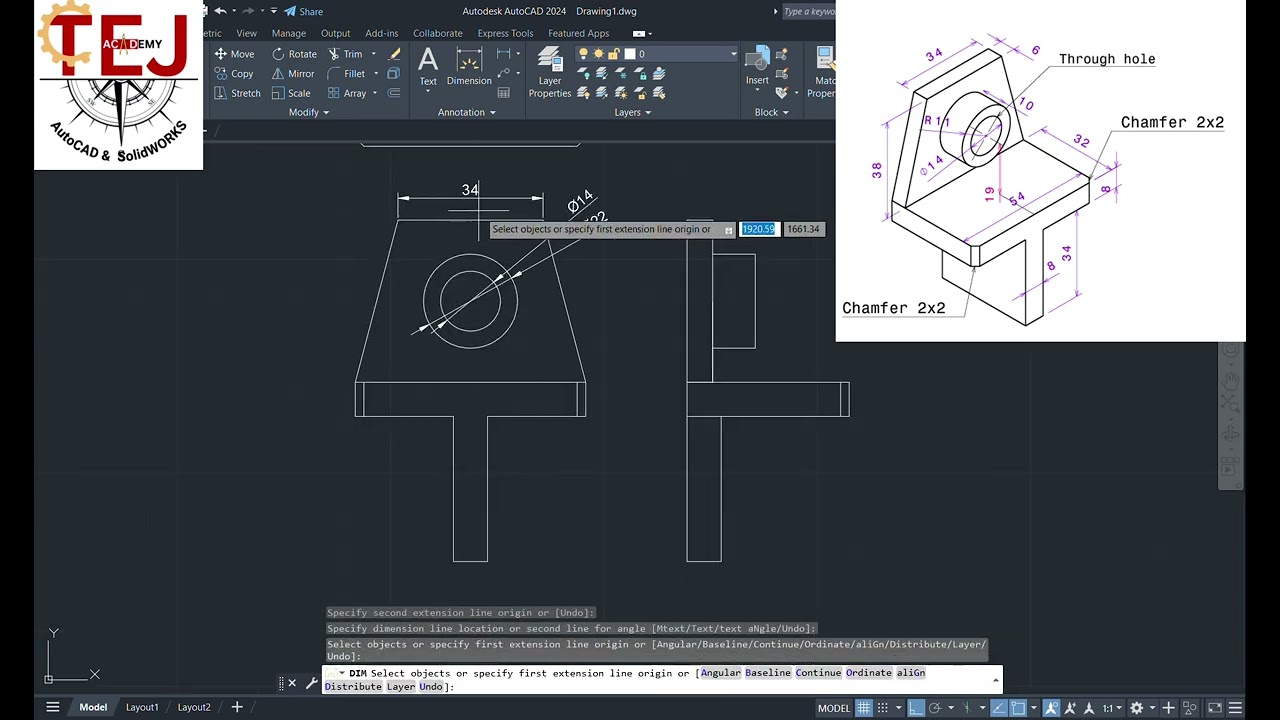Choose the Baseline command option
Viewport: 1280px width, 720px height.
(x=768, y=673)
